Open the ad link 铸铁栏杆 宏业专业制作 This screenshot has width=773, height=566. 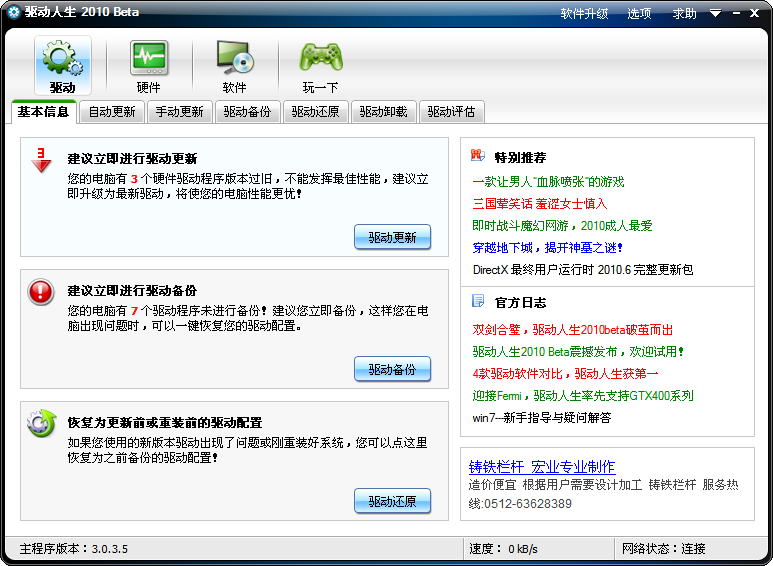click(x=542, y=466)
